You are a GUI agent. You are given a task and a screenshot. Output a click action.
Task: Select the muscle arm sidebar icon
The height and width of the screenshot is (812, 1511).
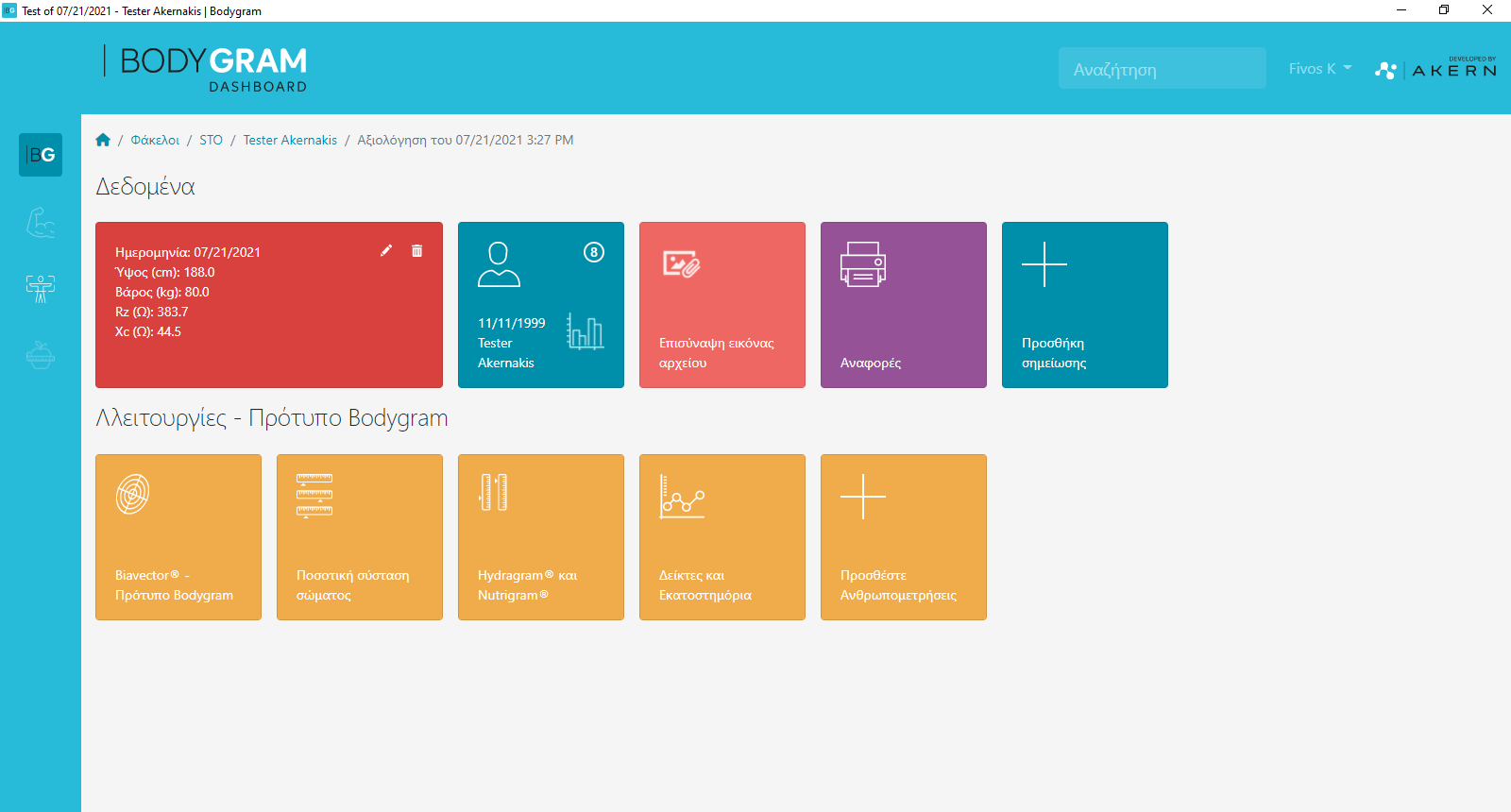click(x=41, y=223)
